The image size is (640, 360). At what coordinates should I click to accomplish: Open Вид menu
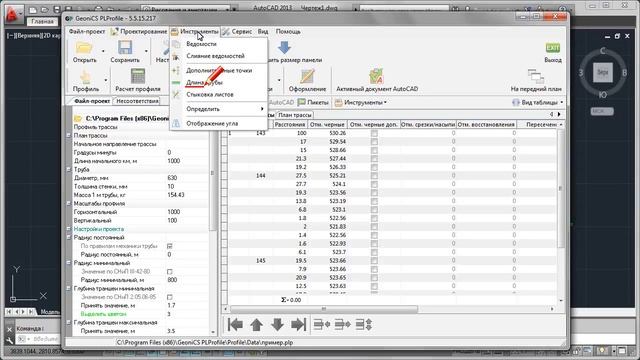point(263,31)
